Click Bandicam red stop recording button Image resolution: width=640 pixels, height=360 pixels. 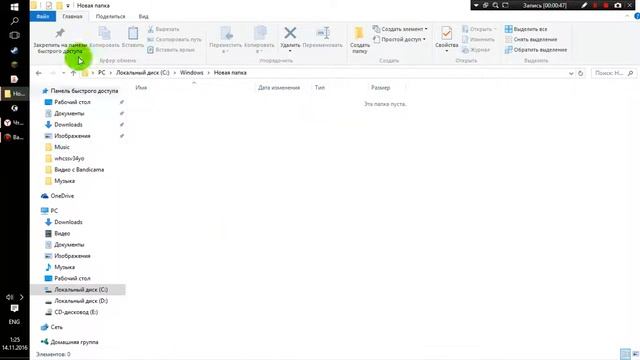pyautogui.click(x=606, y=5)
